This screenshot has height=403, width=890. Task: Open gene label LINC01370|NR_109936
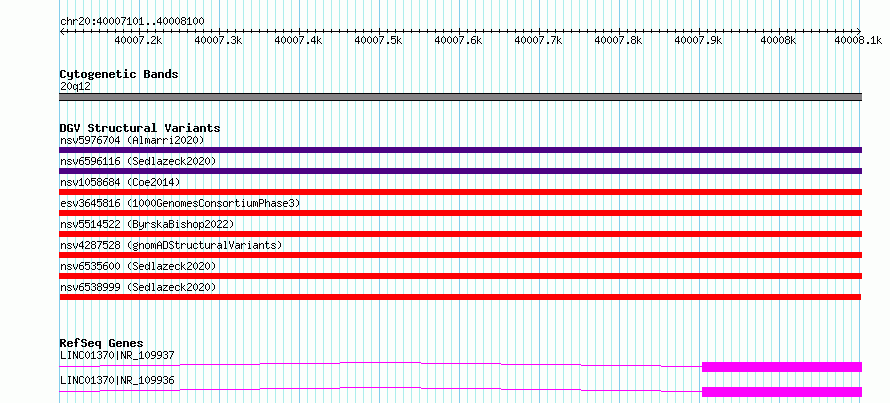(x=116, y=380)
